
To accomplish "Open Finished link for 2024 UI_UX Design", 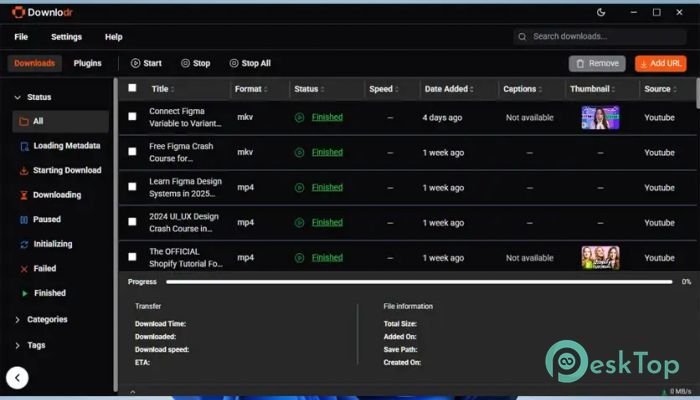I will [x=327, y=223].
